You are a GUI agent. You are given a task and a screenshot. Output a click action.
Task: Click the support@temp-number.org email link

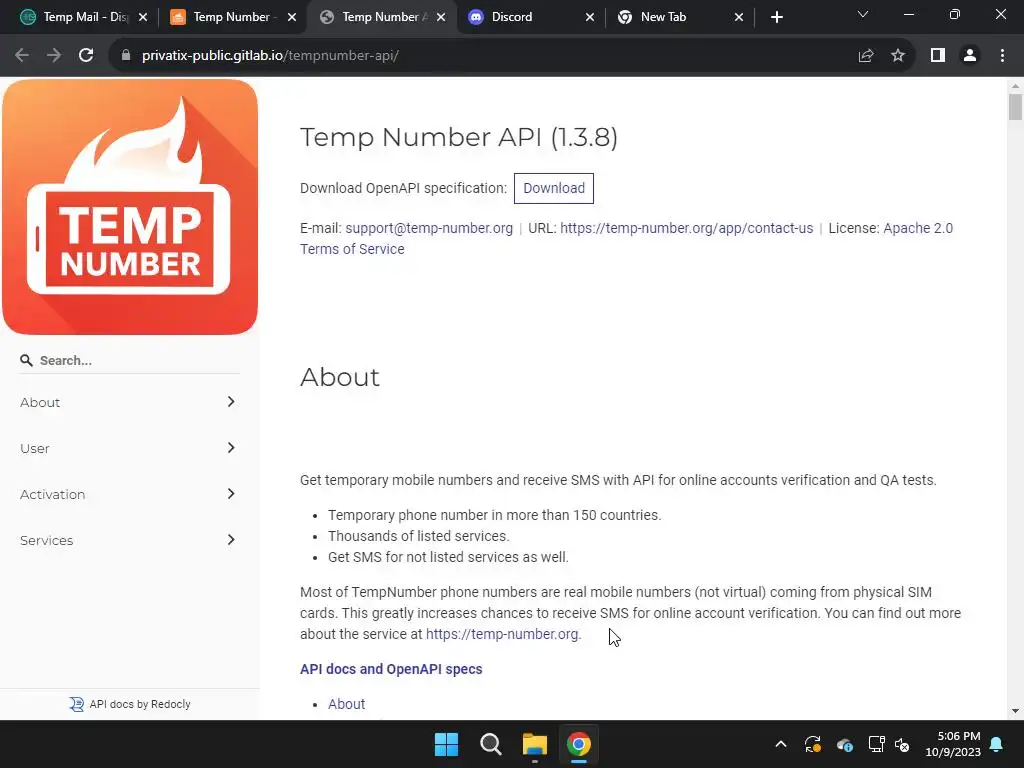429,228
